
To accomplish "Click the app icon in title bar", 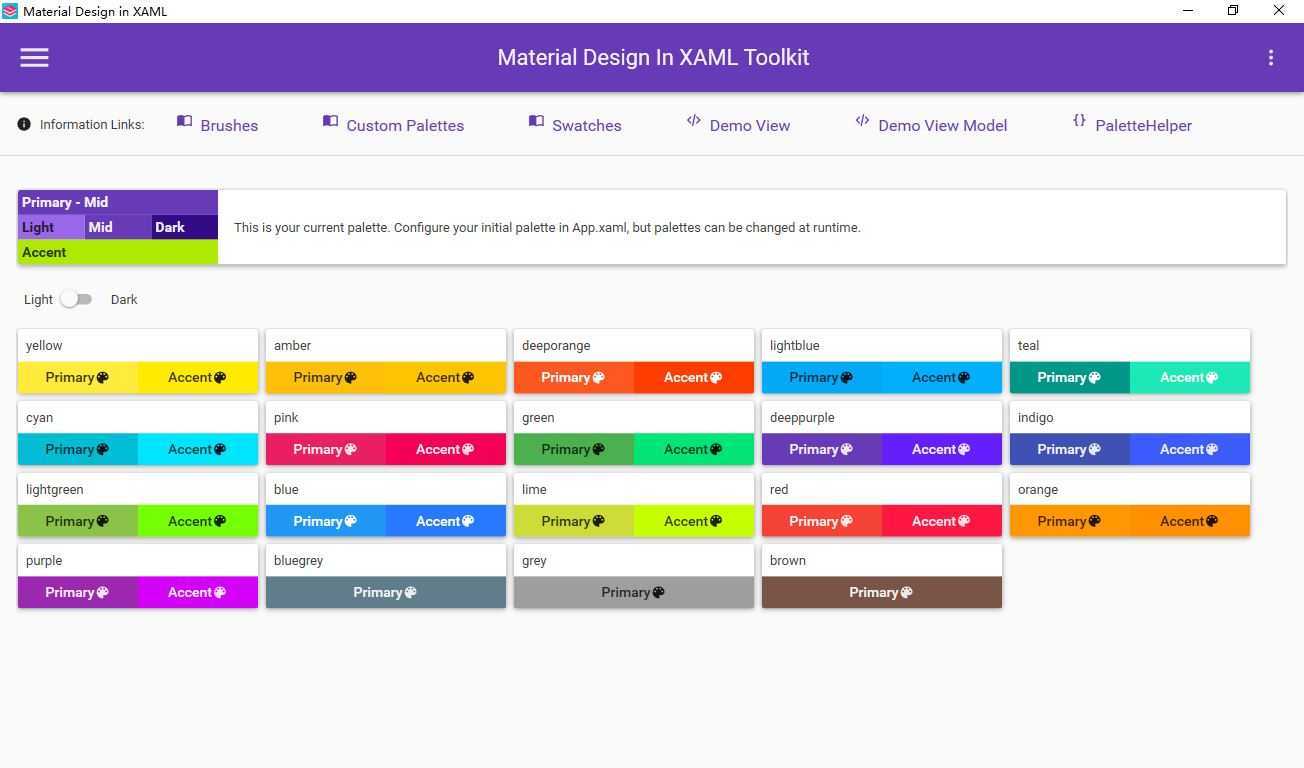I will 10,11.
